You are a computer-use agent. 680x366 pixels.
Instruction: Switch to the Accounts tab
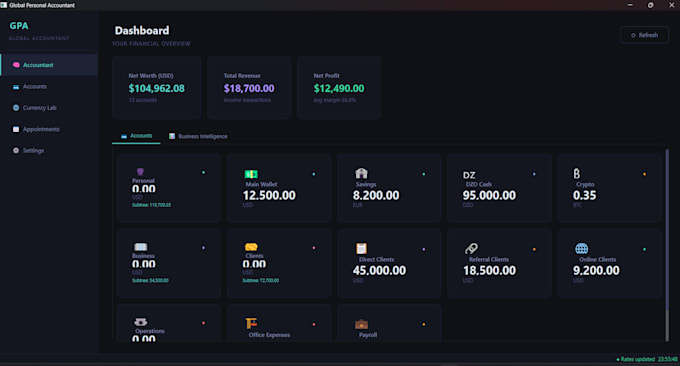136,136
